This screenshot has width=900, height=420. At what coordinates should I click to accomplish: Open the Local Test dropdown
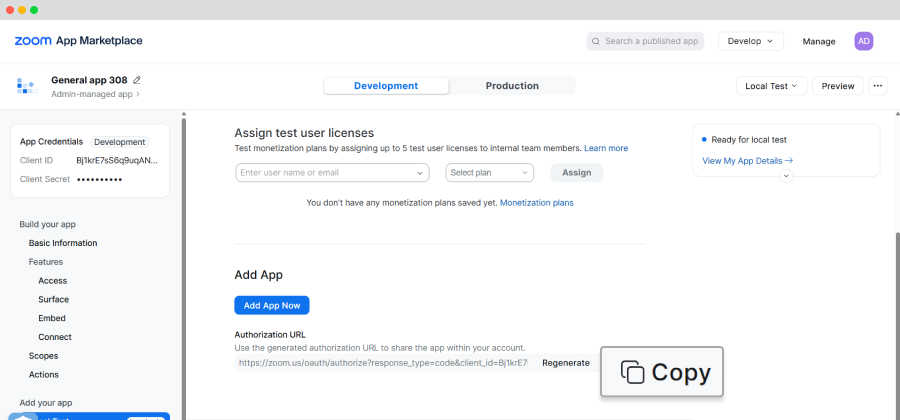771,86
